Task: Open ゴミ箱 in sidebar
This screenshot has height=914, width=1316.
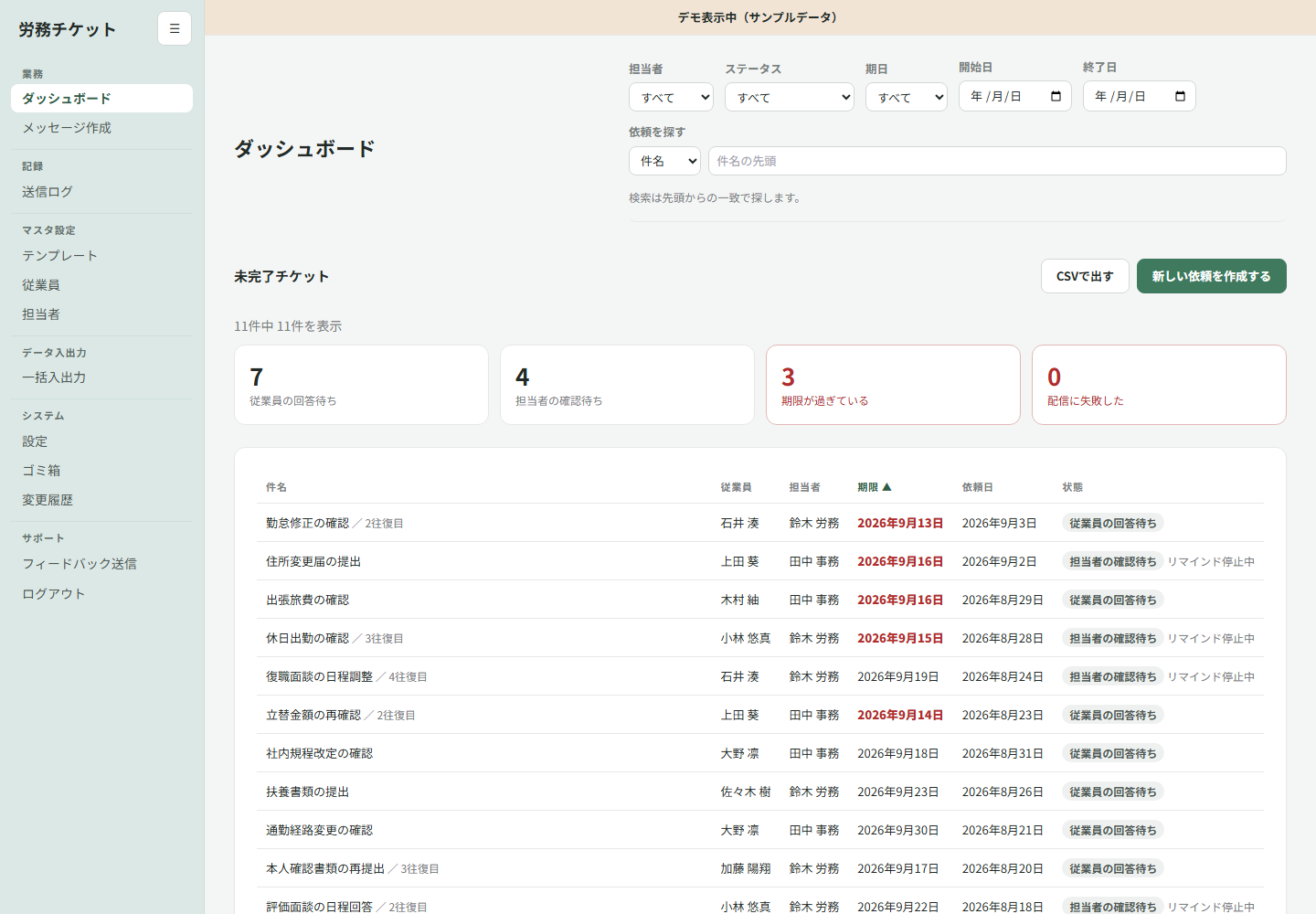Action: (x=101, y=471)
